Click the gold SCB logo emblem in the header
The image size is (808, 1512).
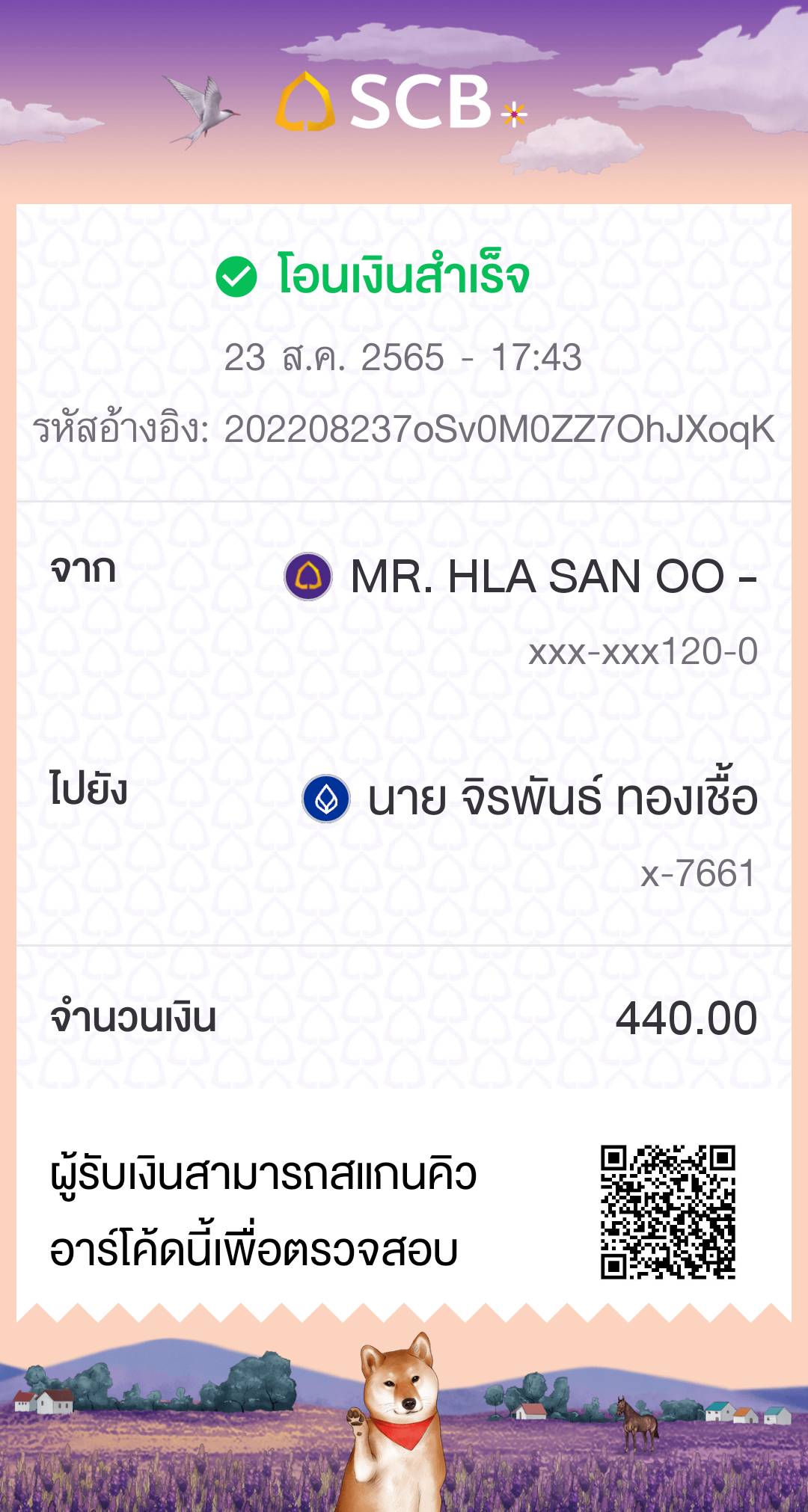[304, 101]
